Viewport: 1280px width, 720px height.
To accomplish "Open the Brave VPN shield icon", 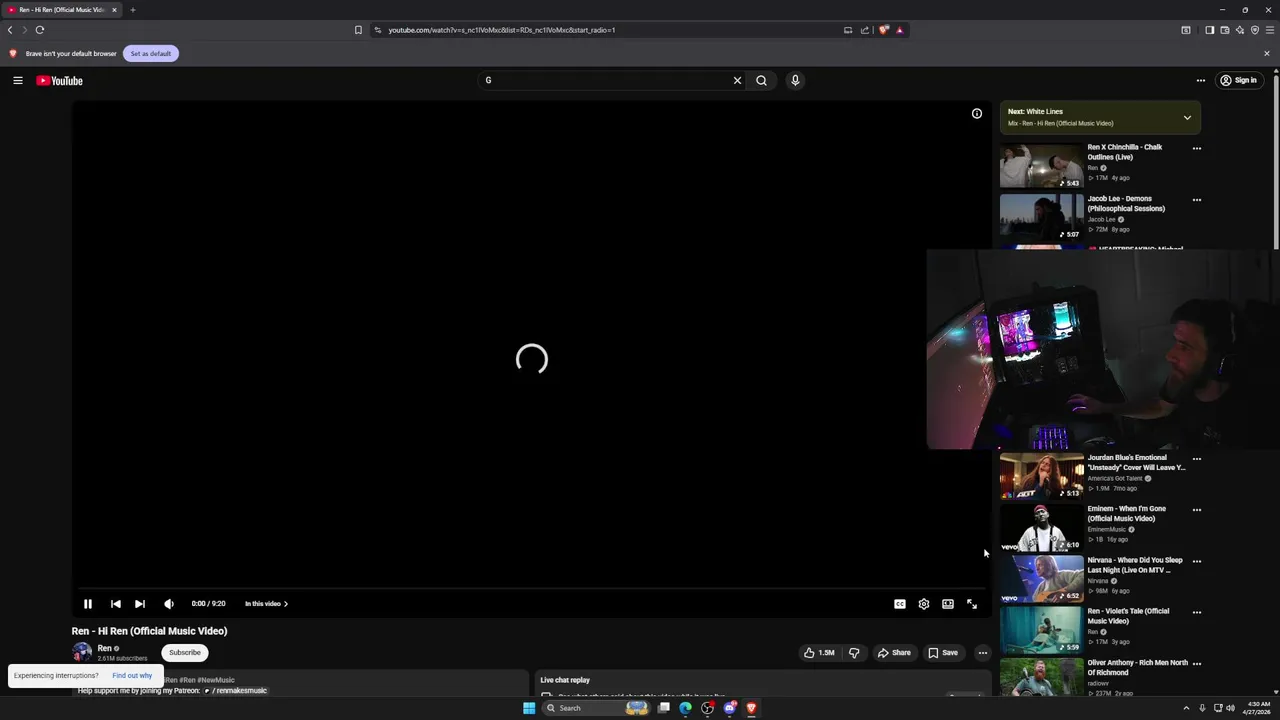I will [1255, 30].
